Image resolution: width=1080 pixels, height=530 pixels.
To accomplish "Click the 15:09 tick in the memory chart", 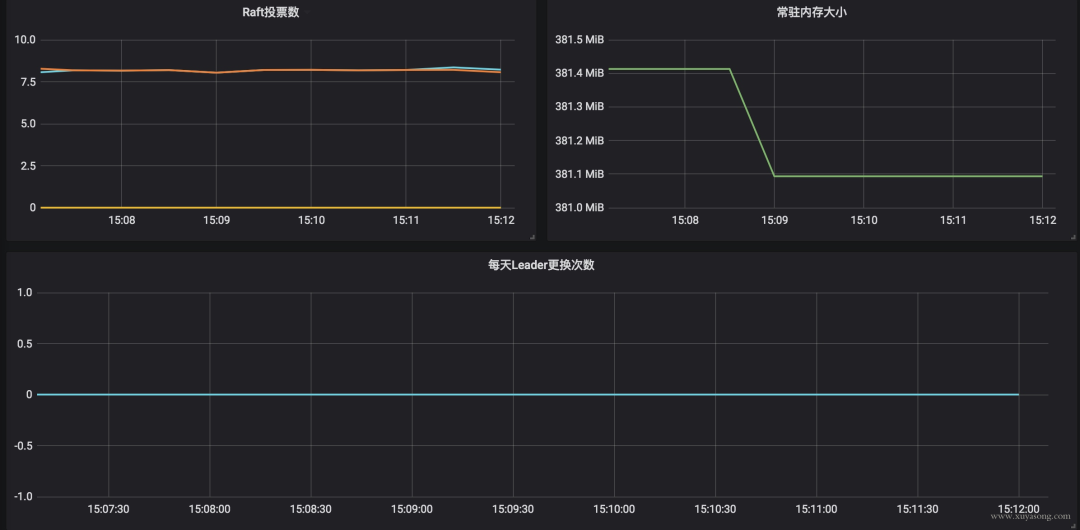I will tap(774, 221).
